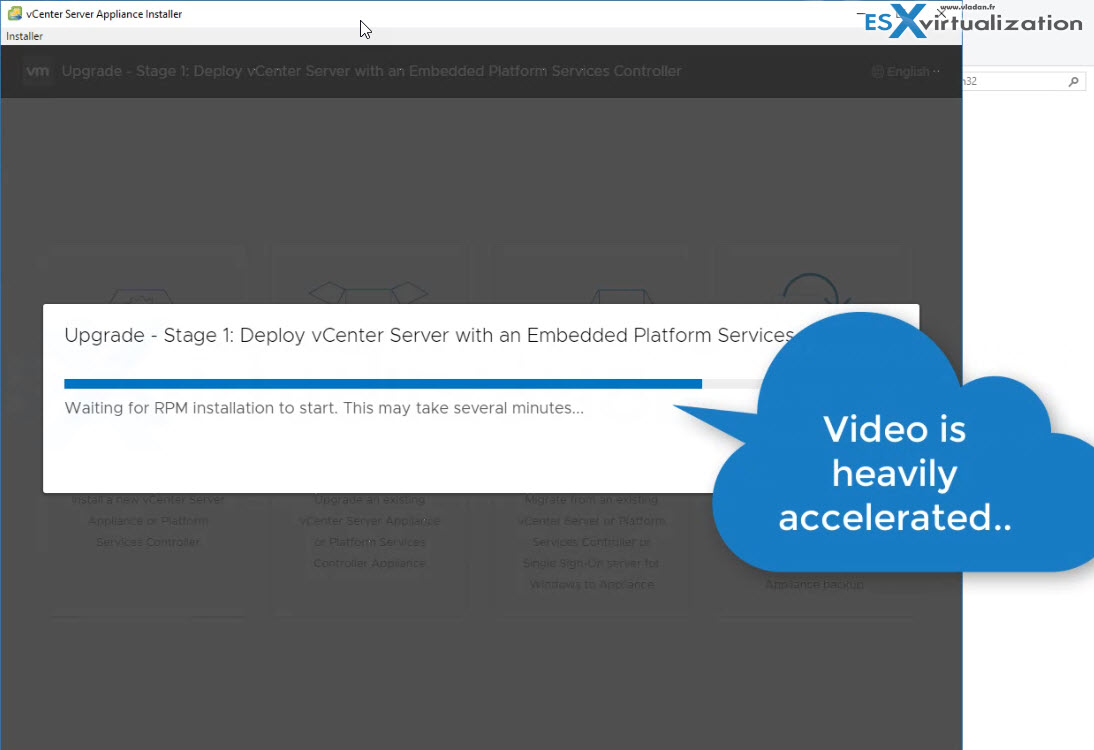
Task: Click the dimmed Restore card circular arrow icon
Action: [814, 290]
